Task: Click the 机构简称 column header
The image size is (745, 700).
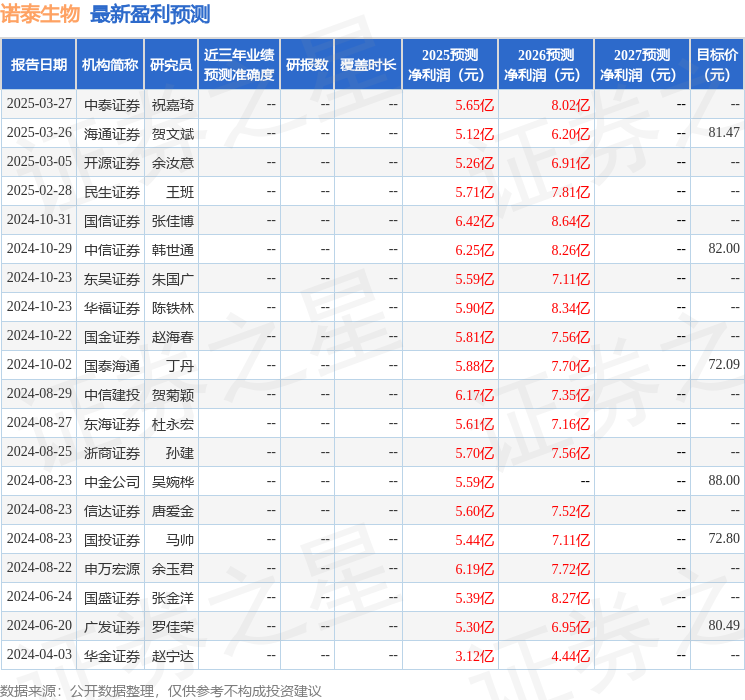Action: click(110, 65)
